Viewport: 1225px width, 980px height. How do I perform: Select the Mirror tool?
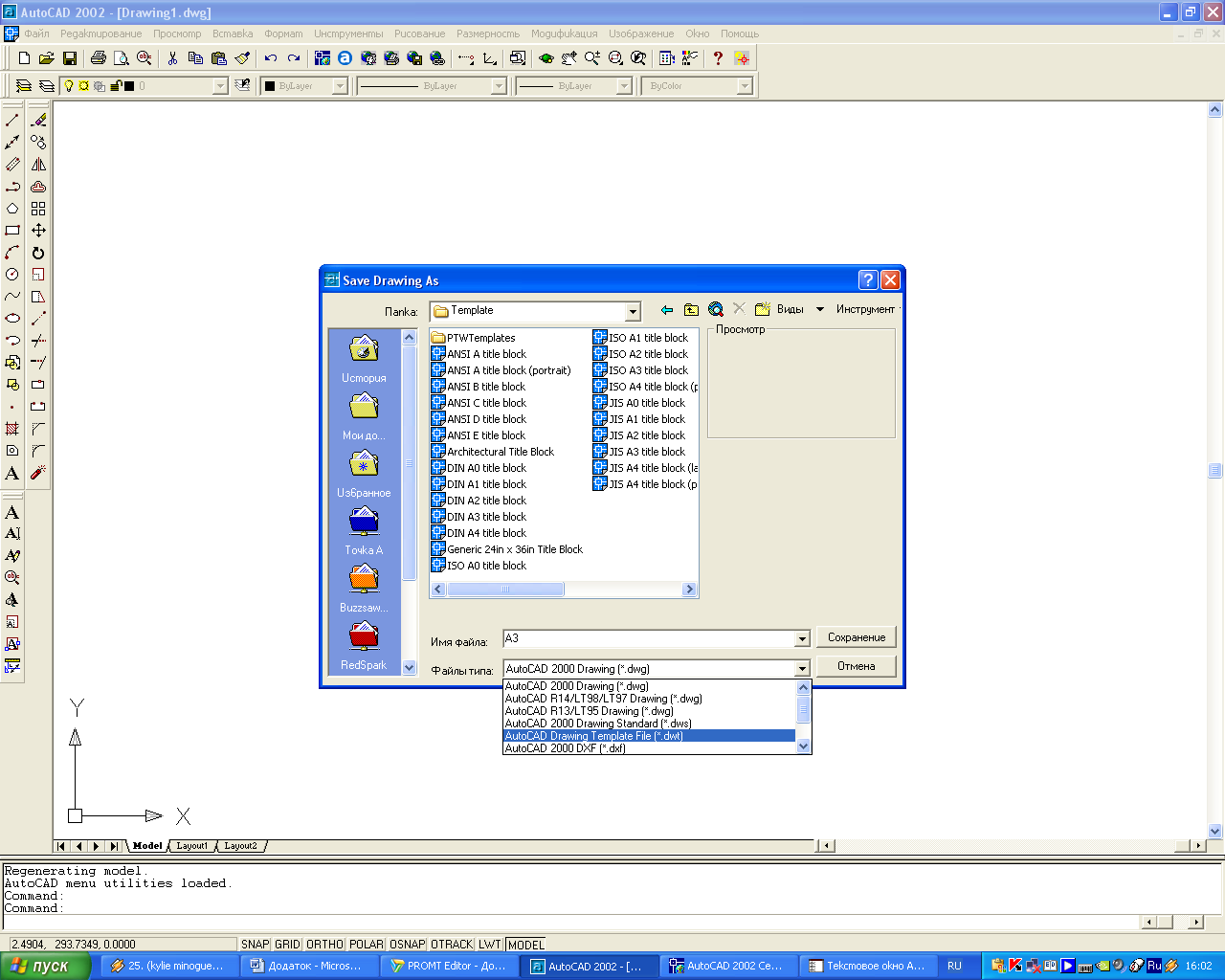point(38,165)
